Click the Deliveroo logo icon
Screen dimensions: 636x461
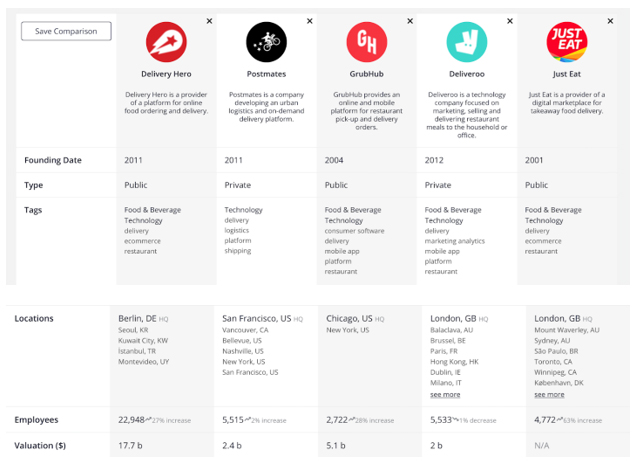[466, 43]
